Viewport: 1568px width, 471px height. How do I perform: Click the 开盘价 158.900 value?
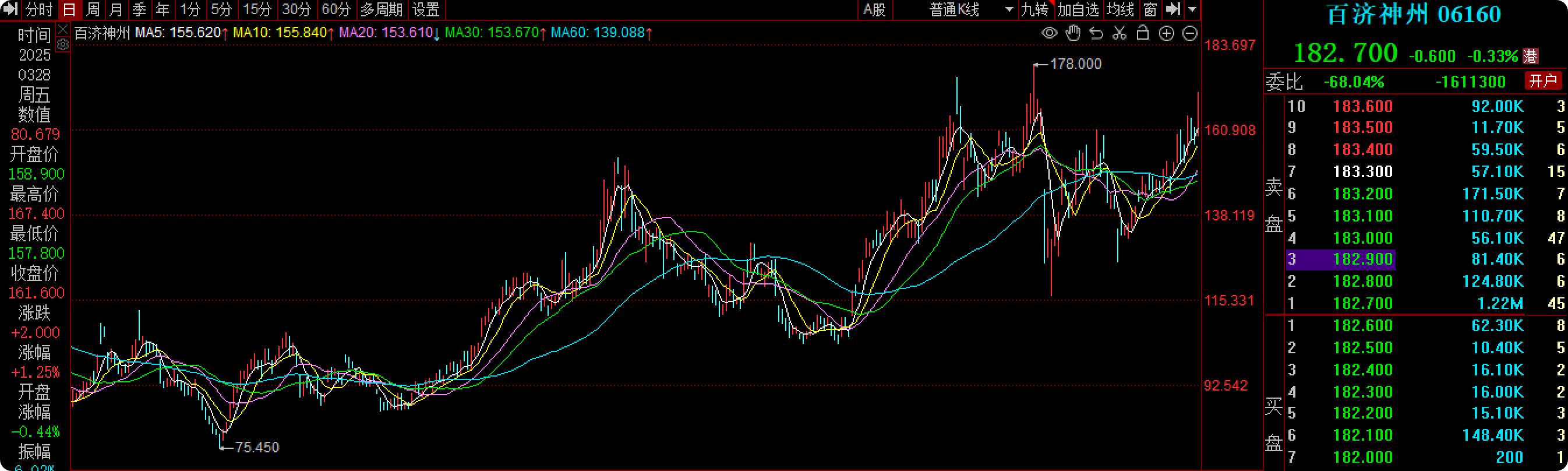coord(36,174)
